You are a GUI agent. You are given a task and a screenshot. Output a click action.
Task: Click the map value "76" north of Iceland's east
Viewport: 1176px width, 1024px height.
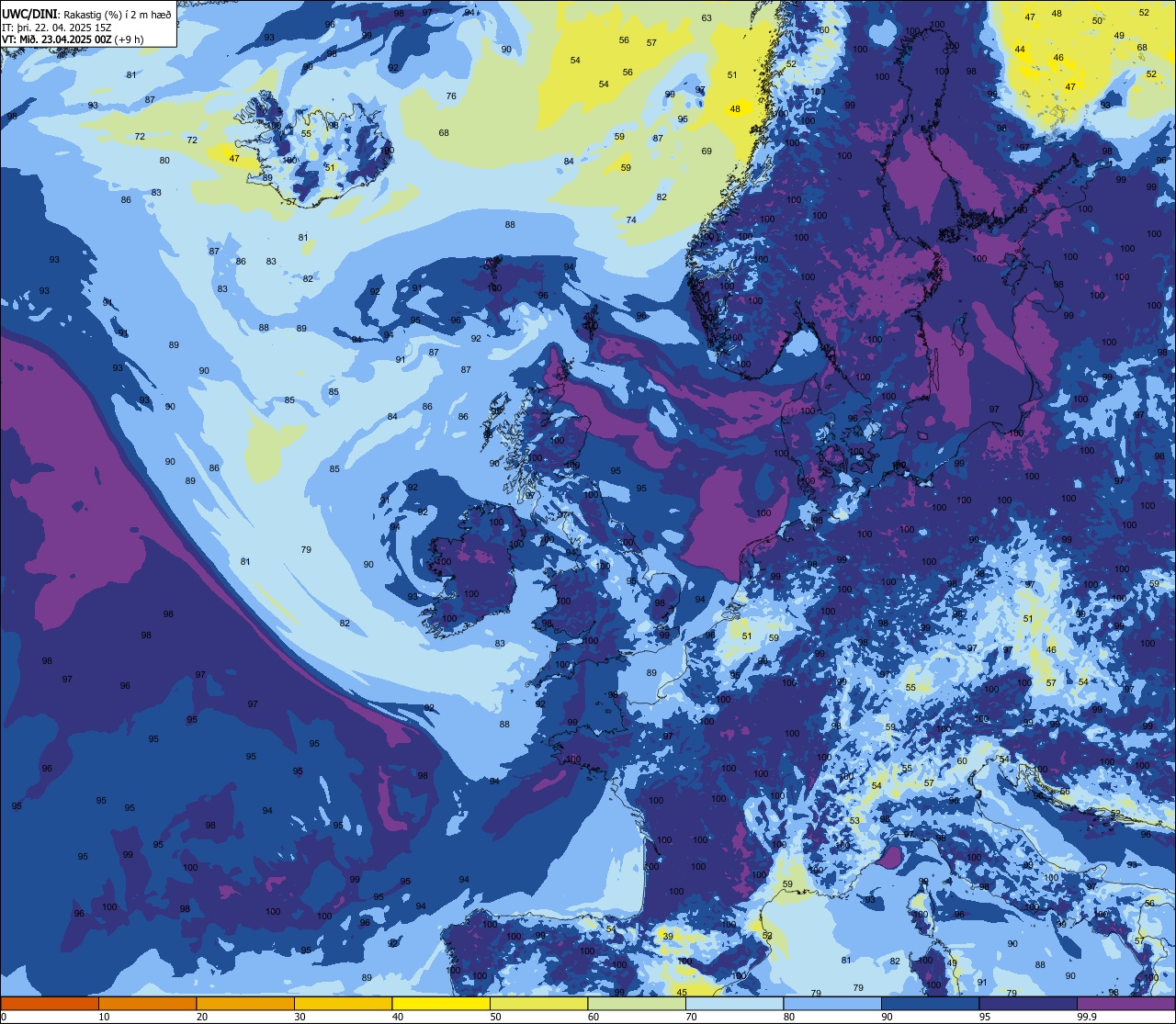451,96
